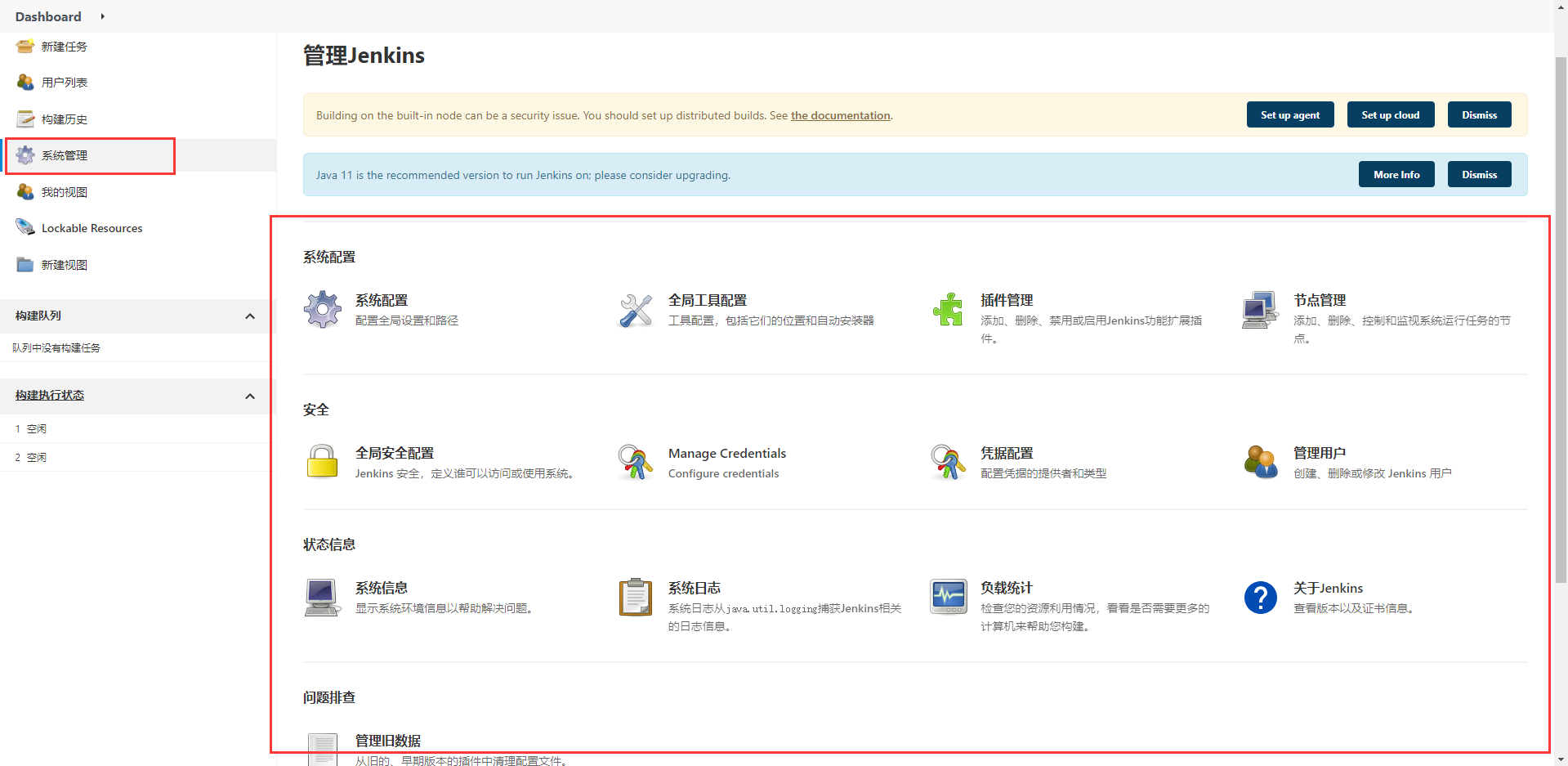The image size is (1568, 766).
Task: Click the scrollbar down arrow
Action: point(1561,759)
